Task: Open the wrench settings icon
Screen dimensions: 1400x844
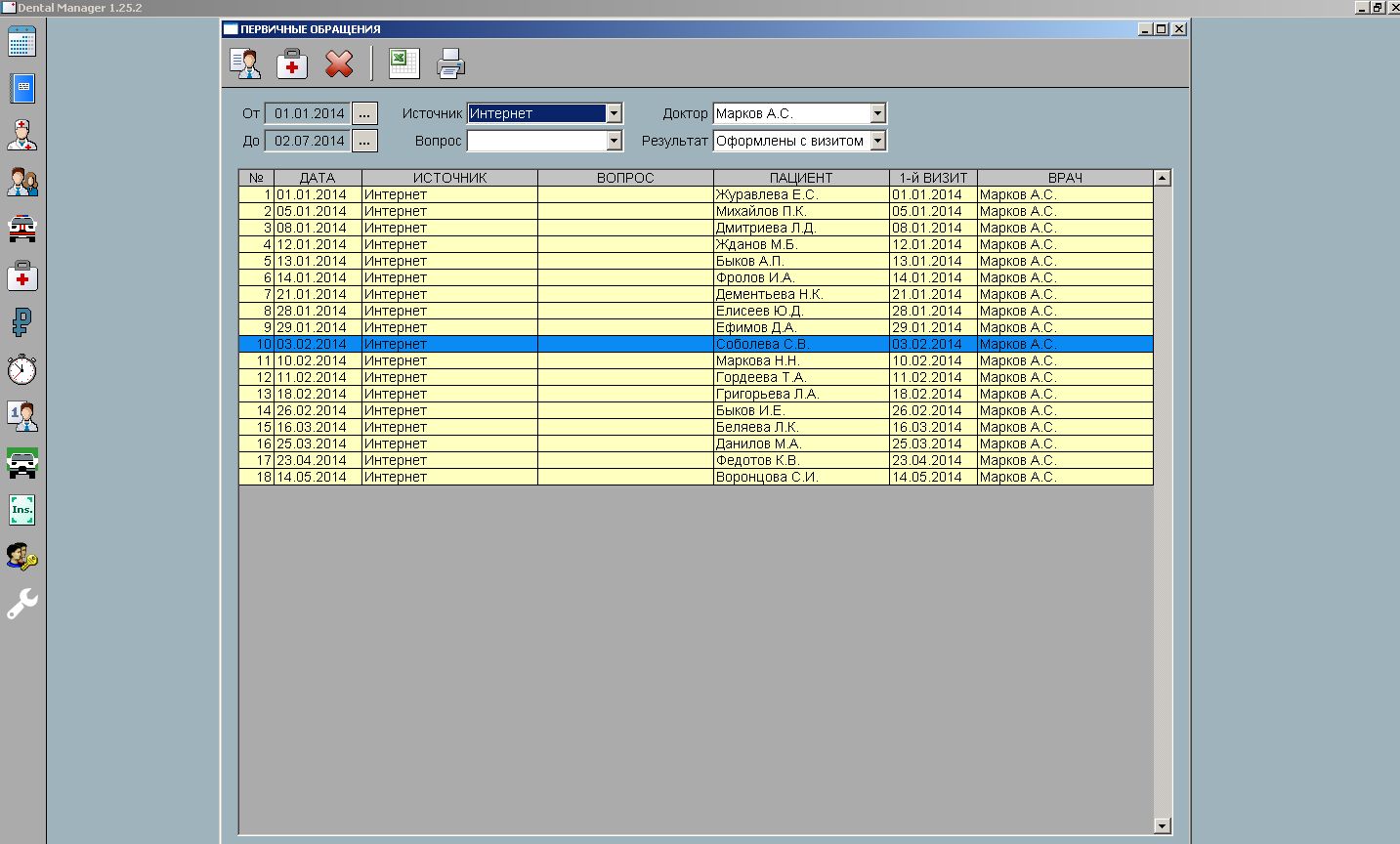Action: tap(21, 604)
